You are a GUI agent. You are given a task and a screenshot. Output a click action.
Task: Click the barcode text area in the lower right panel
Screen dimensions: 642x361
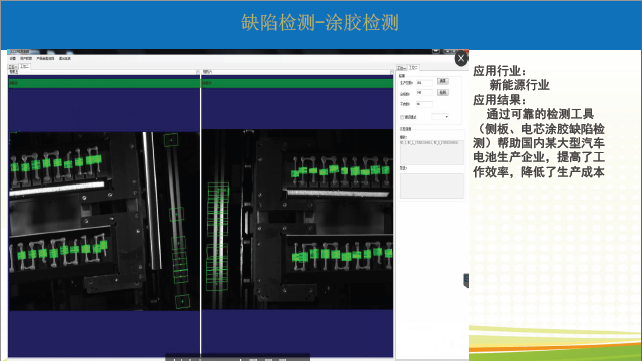point(432,152)
